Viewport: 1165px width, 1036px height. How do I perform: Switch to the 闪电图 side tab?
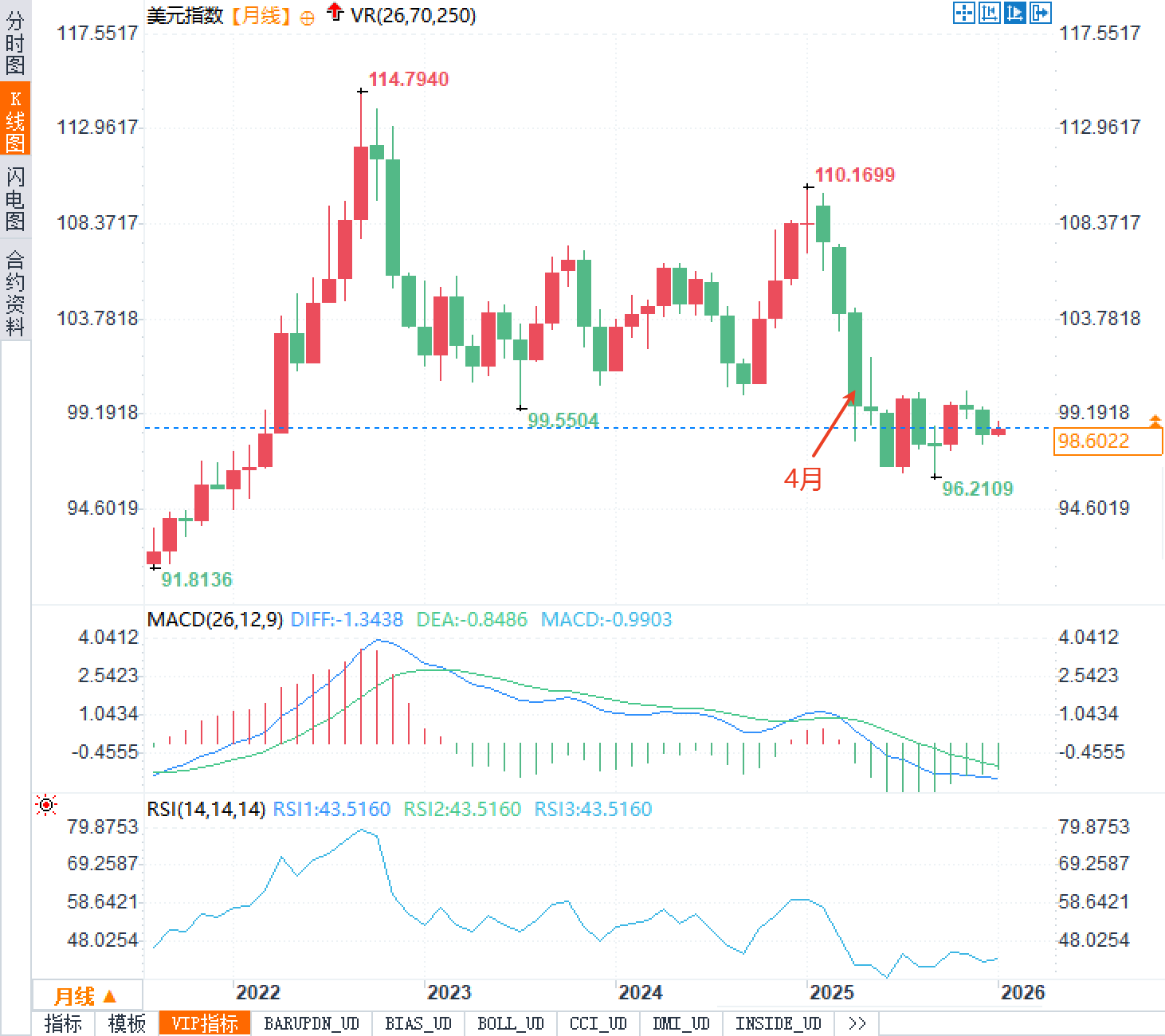click(15, 198)
